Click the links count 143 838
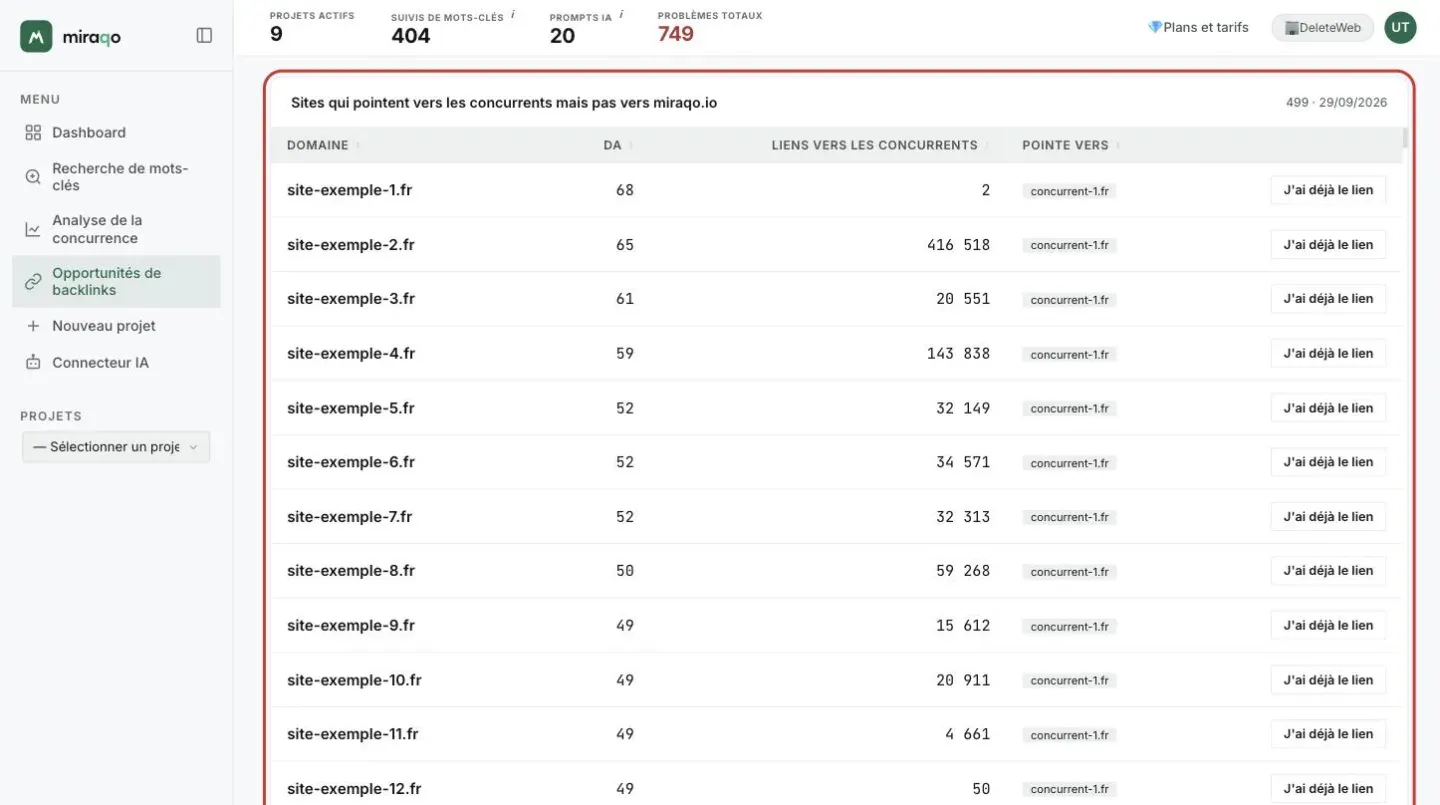The width and height of the screenshot is (1440, 805). coord(958,353)
